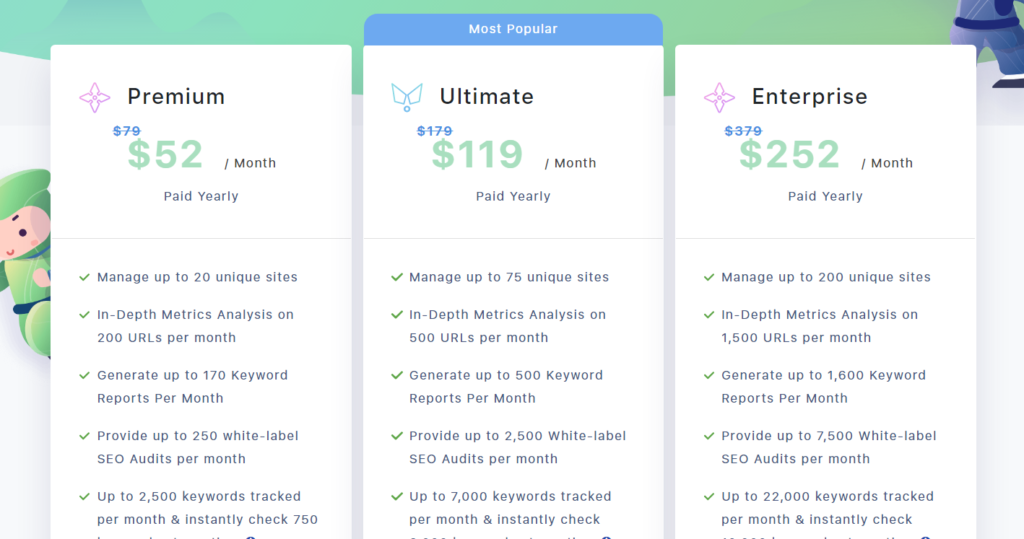Click the $119 Ultimate monthly price
Image resolution: width=1024 pixels, height=539 pixels.
click(477, 155)
